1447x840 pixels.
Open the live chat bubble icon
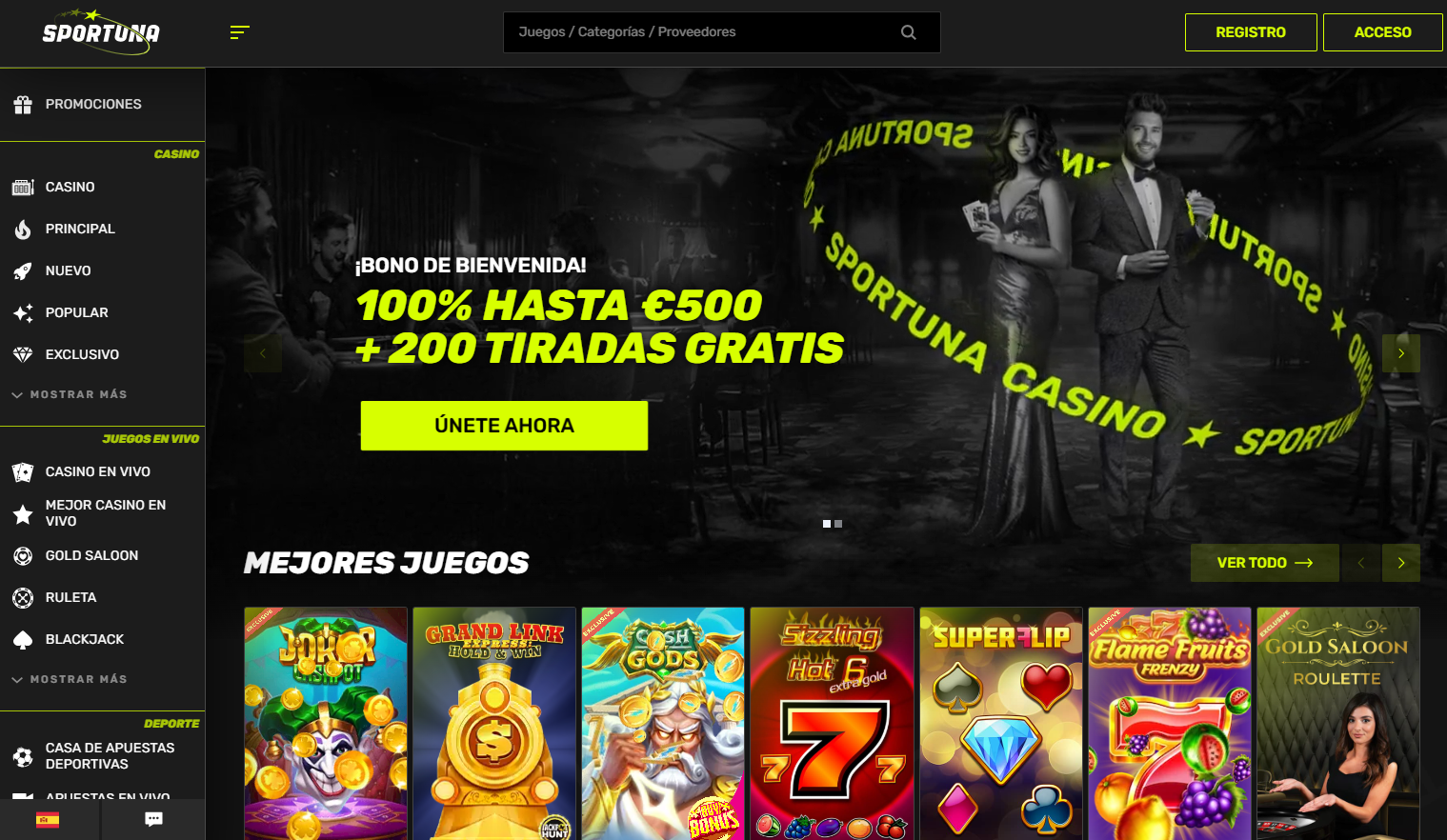[153, 819]
